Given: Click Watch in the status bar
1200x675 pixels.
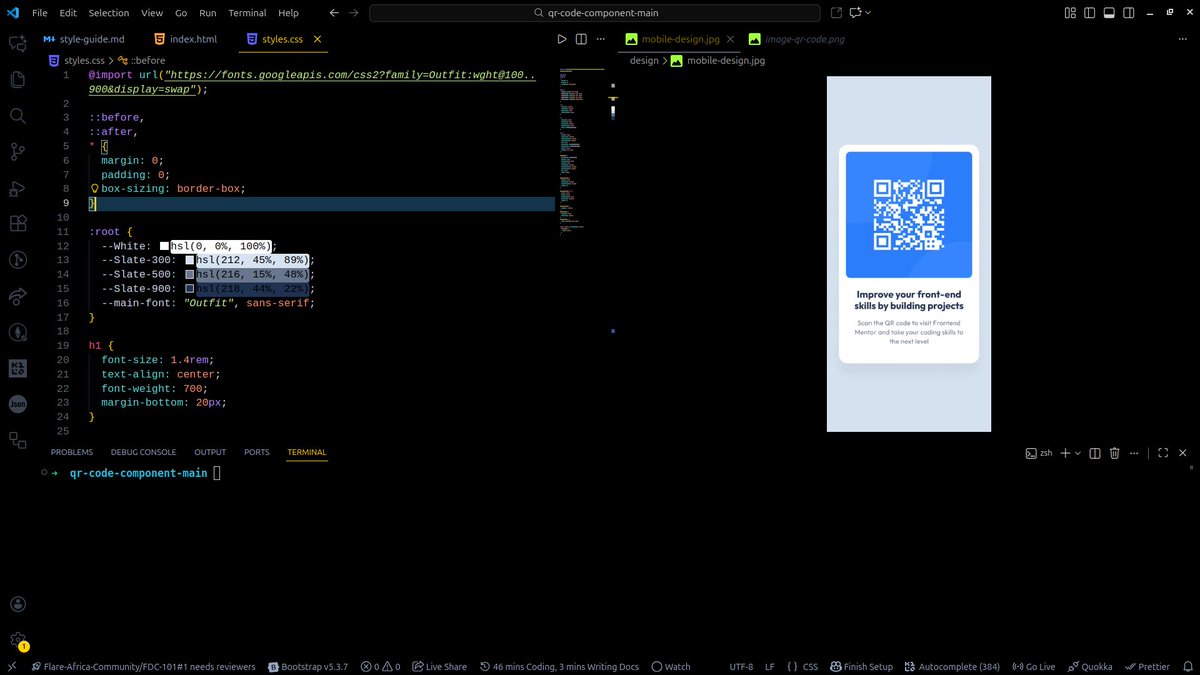Looking at the screenshot, I should click(670, 666).
